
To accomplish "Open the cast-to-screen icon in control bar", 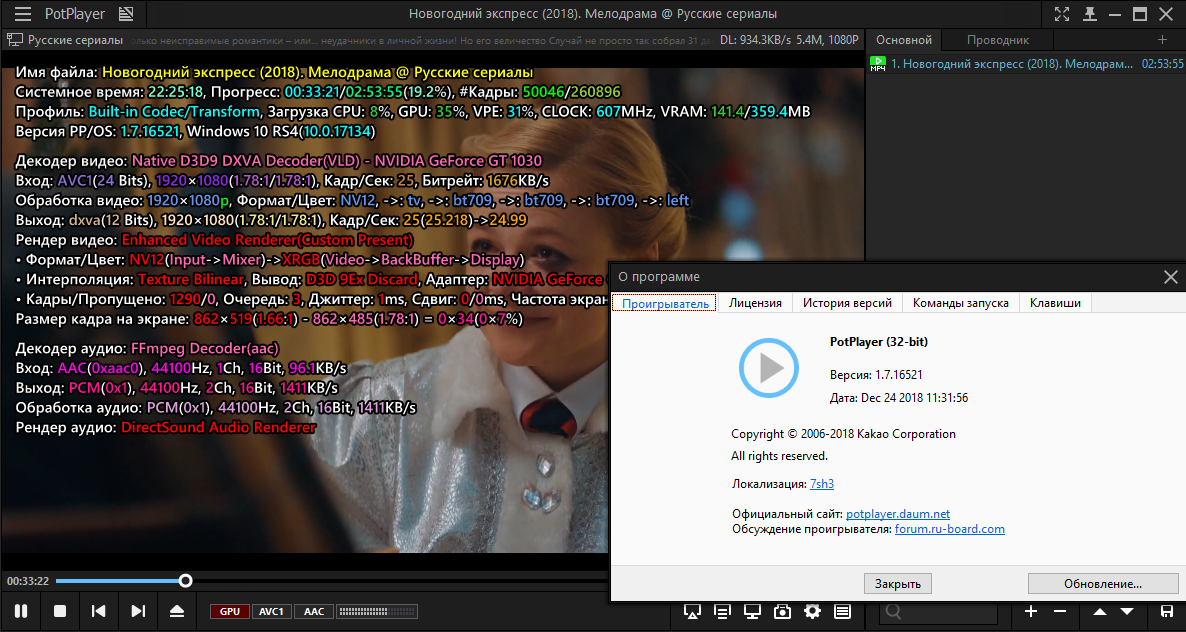I will coord(692,611).
